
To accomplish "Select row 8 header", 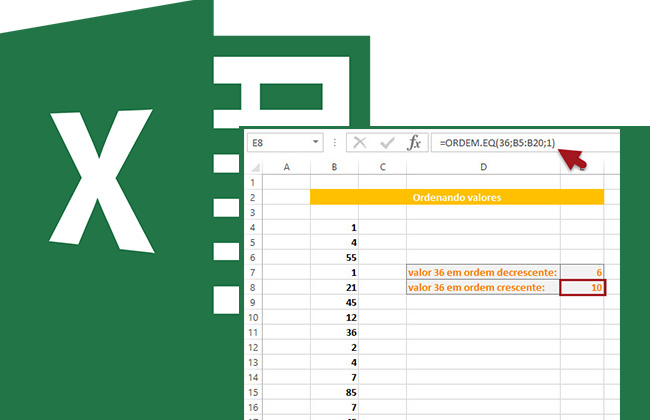I will 253,287.
